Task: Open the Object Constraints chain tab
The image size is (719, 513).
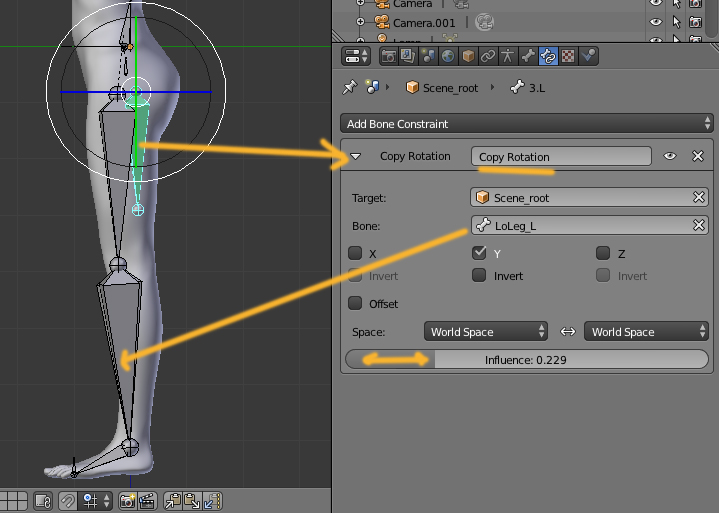Action: 487,57
